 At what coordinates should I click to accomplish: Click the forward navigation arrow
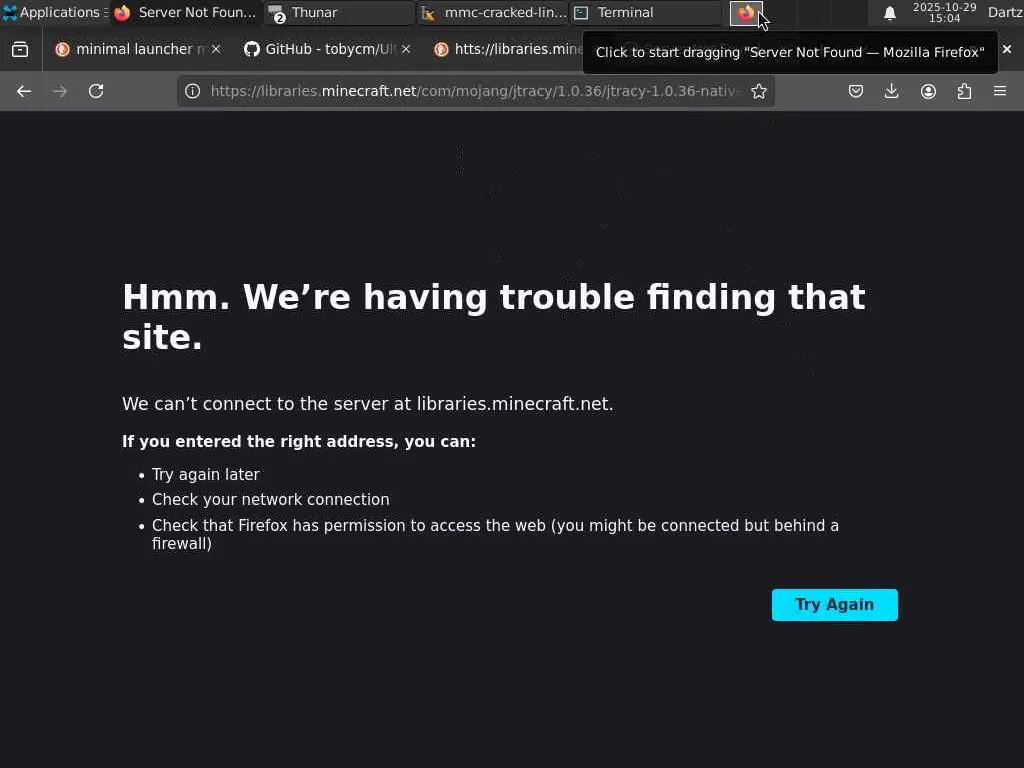pos(60,91)
